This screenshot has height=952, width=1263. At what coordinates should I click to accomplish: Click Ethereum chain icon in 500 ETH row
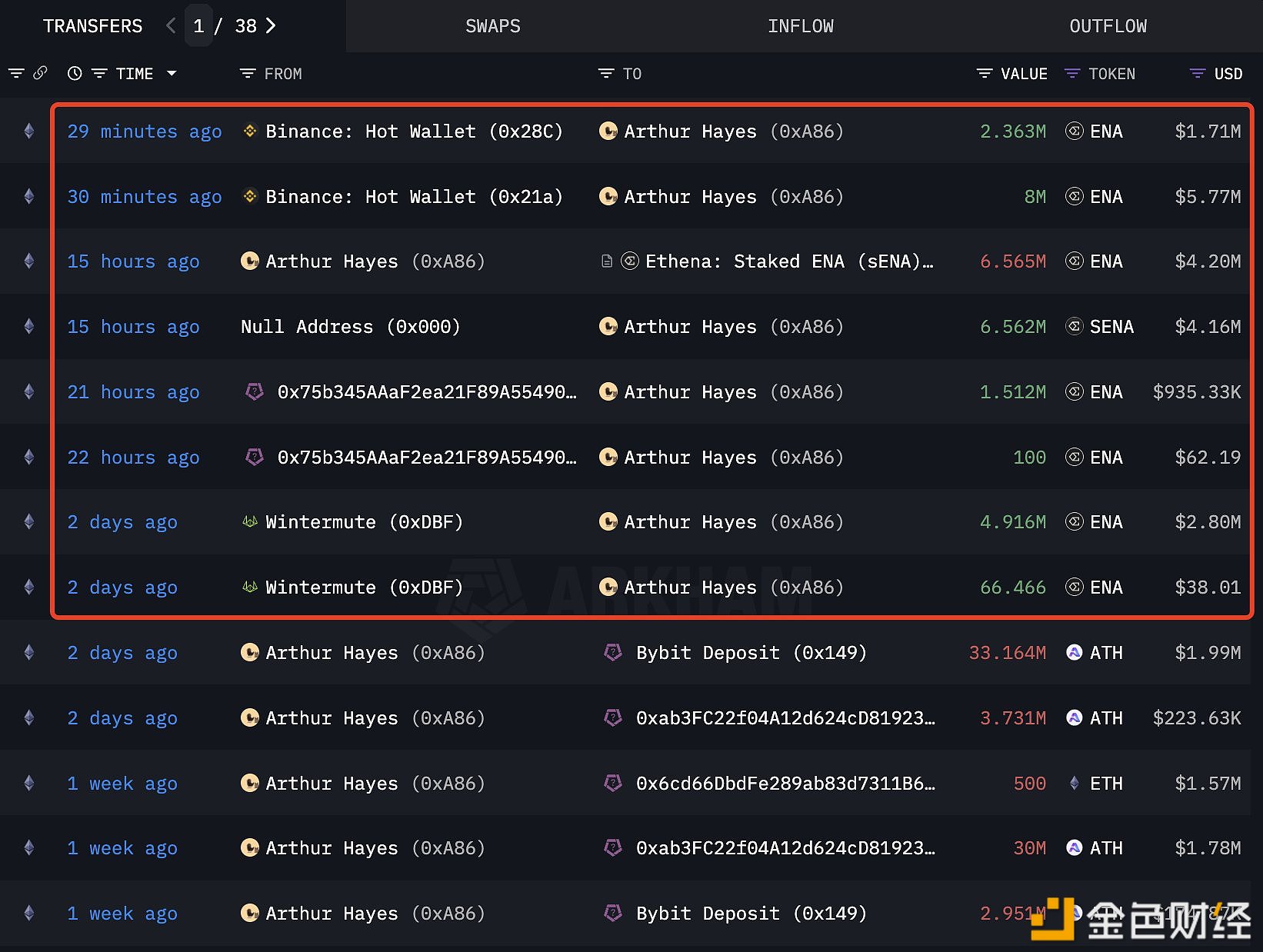point(29,784)
